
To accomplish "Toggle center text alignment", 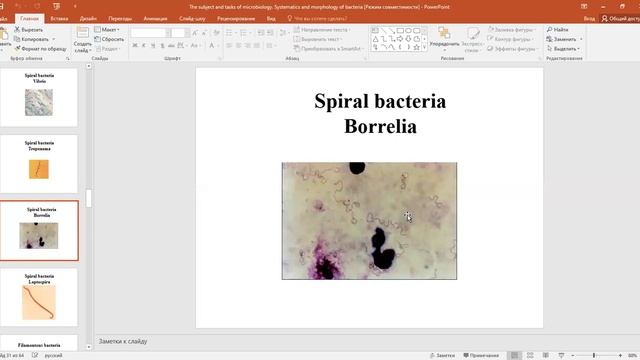I will (x=238, y=45).
